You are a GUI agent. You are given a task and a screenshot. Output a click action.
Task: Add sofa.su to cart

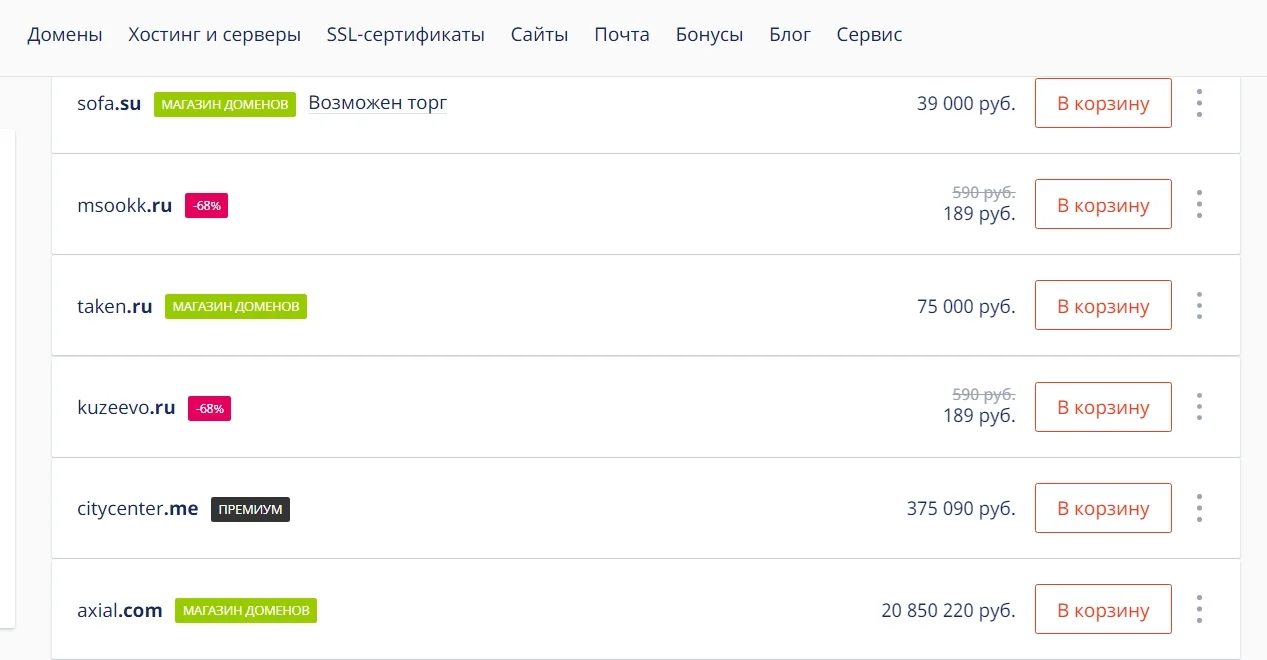[1102, 103]
